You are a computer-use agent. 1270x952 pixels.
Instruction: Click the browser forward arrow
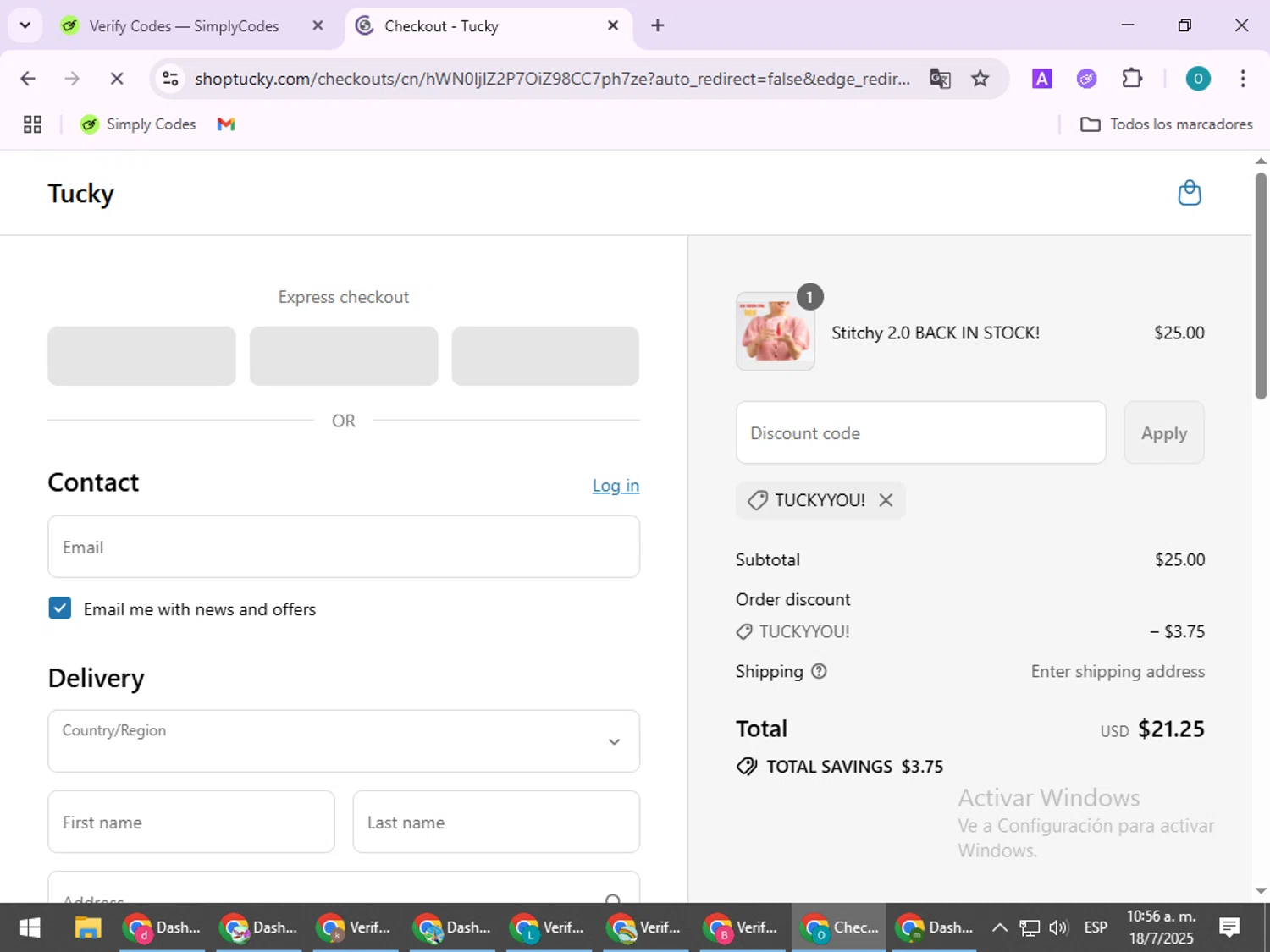coord(72,79)
